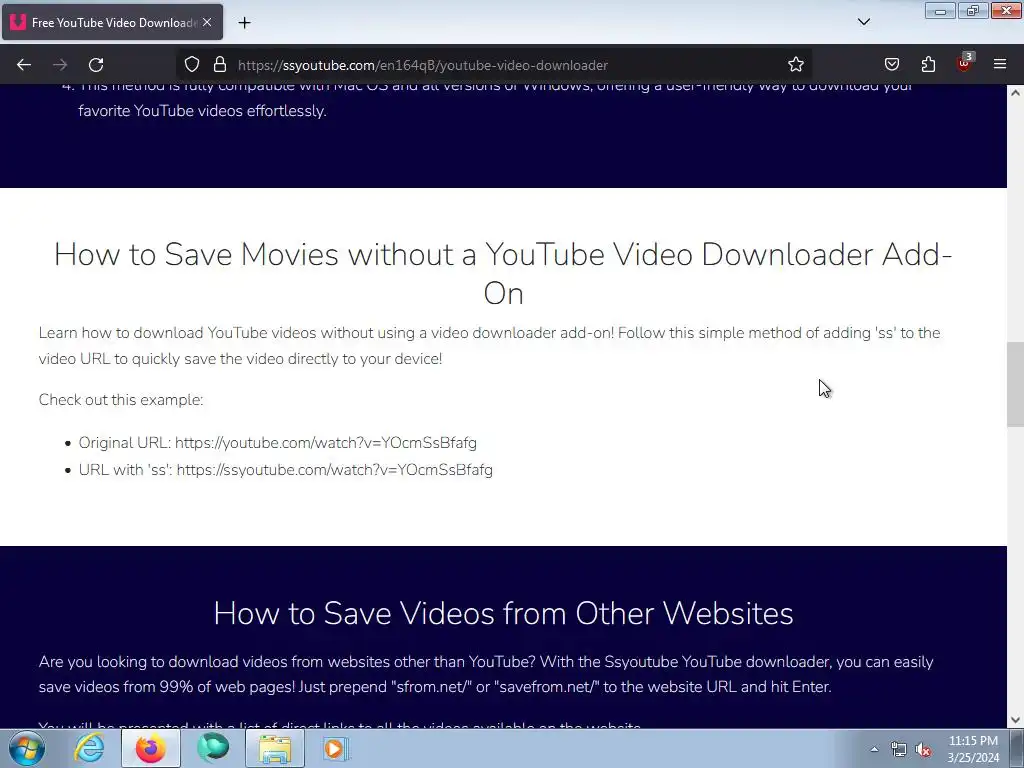Open a new browser tab
Viewport: 1024px width, 768px height.
point(244,23)
